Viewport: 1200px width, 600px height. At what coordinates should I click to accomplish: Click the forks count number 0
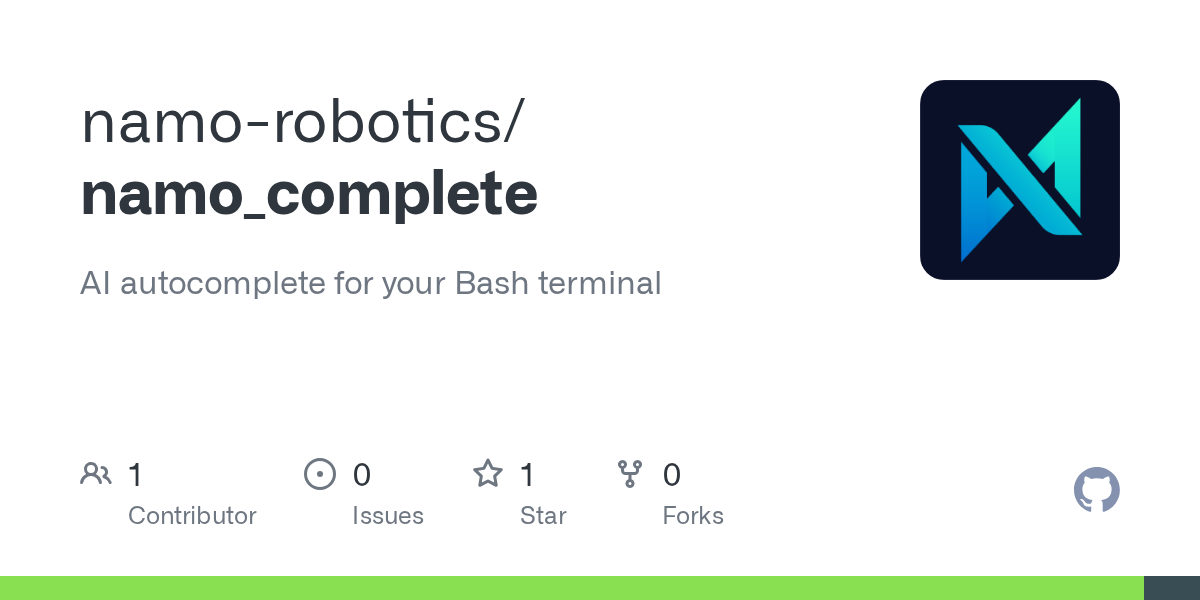pyautogui.click(x=672, y=475)
